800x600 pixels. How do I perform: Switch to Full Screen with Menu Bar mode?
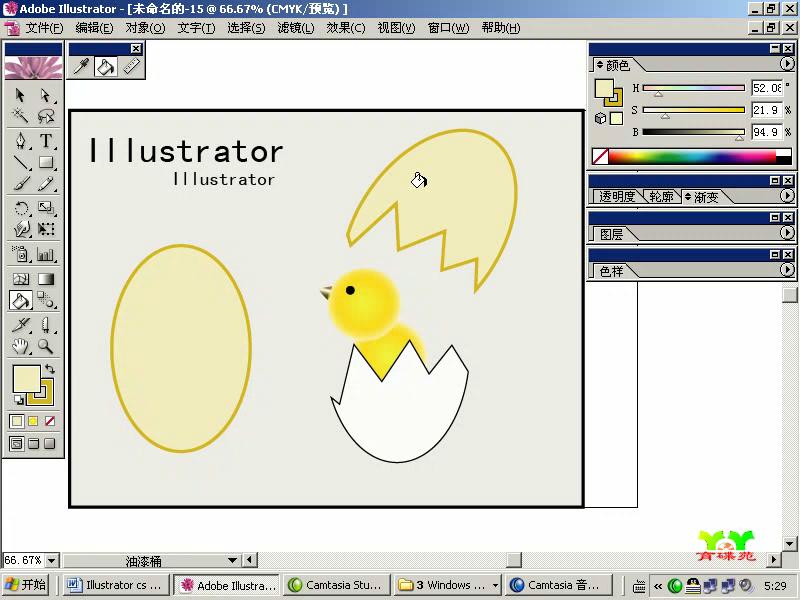pos(33,443)
